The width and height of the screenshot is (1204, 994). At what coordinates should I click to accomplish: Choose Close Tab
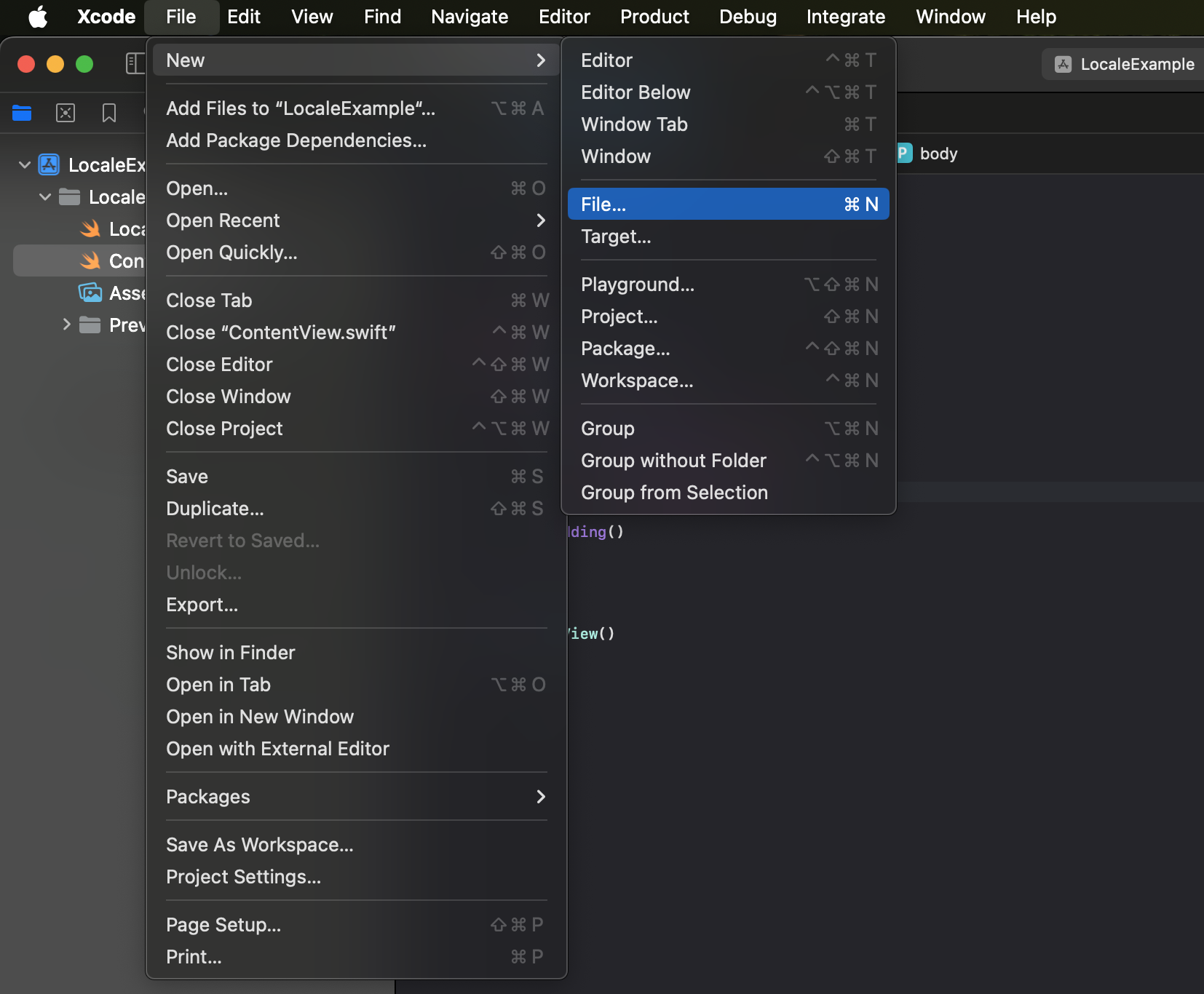click(x=357, y=301)
